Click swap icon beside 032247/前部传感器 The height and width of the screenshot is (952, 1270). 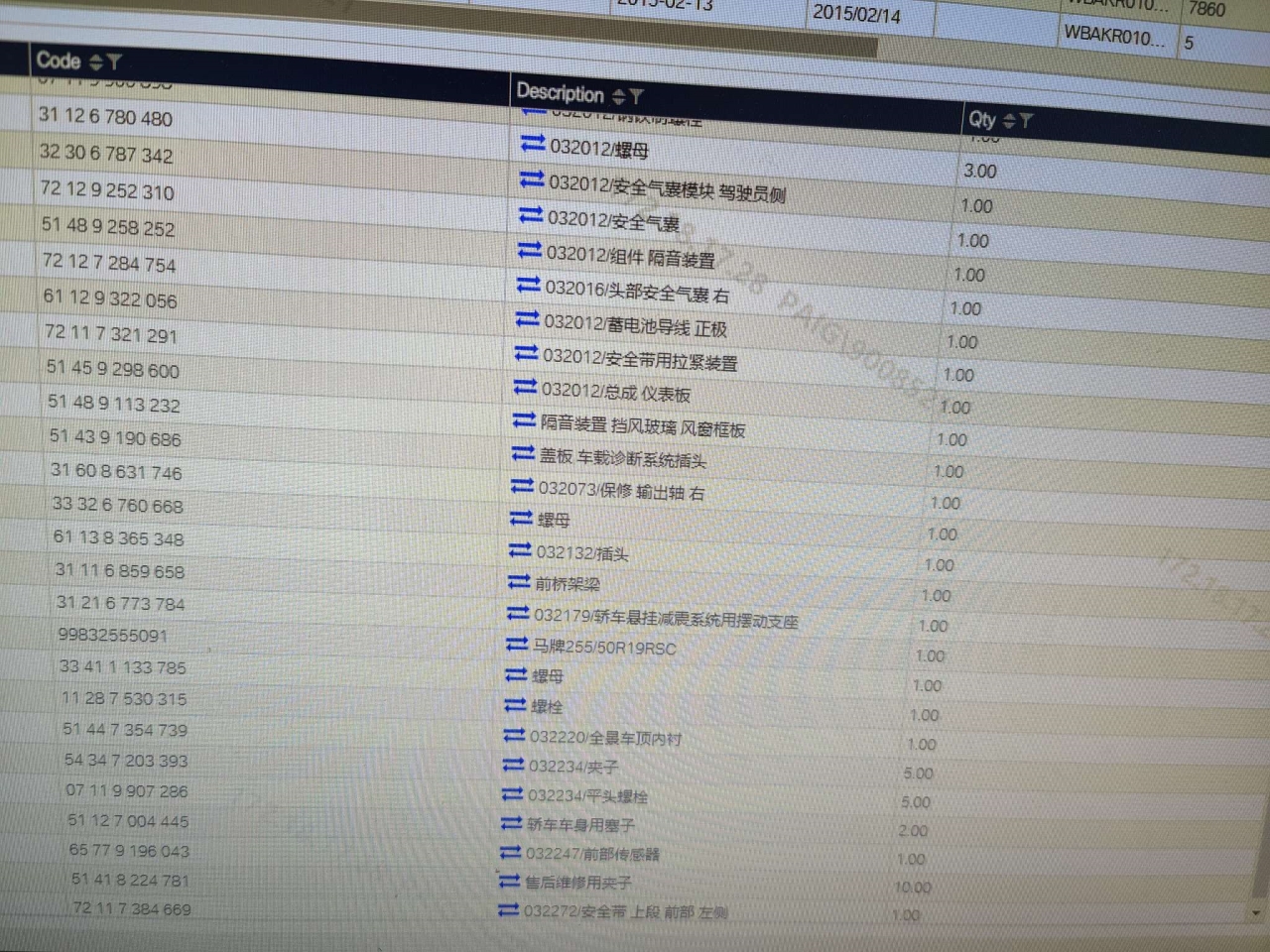point(511,851)
